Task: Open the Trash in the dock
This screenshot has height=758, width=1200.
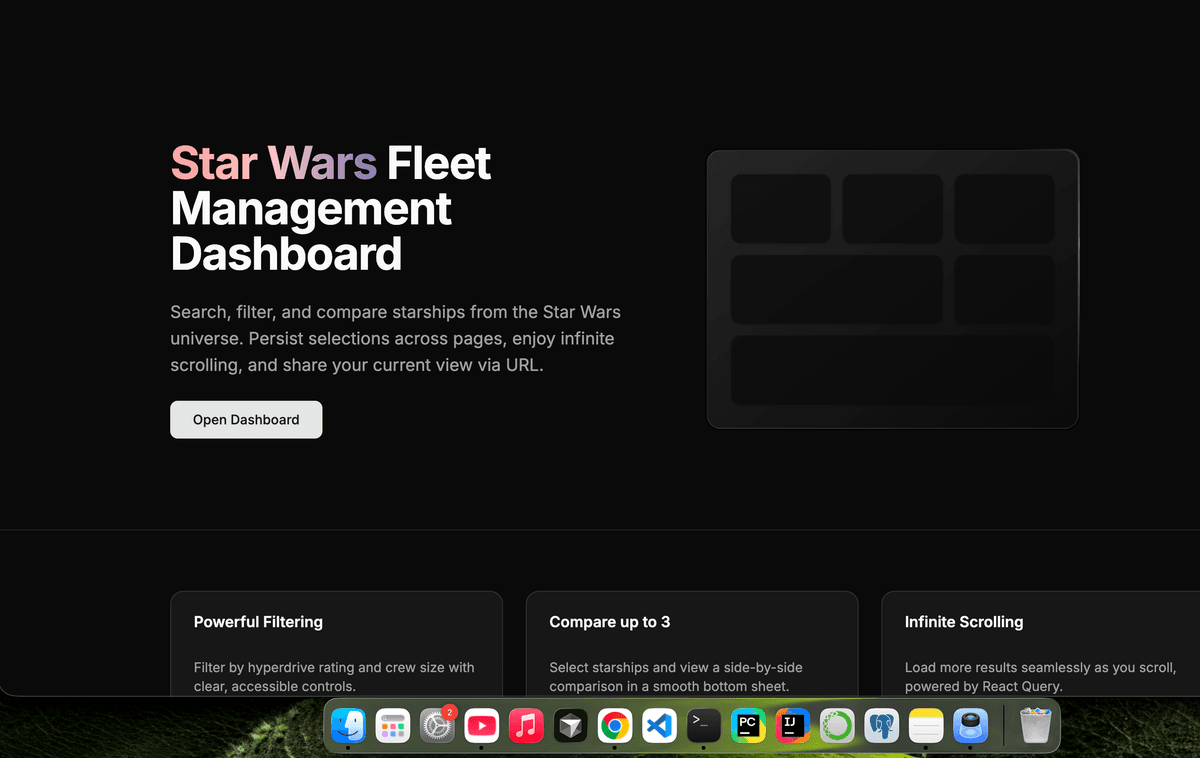Action: (x=1036, y=725)
